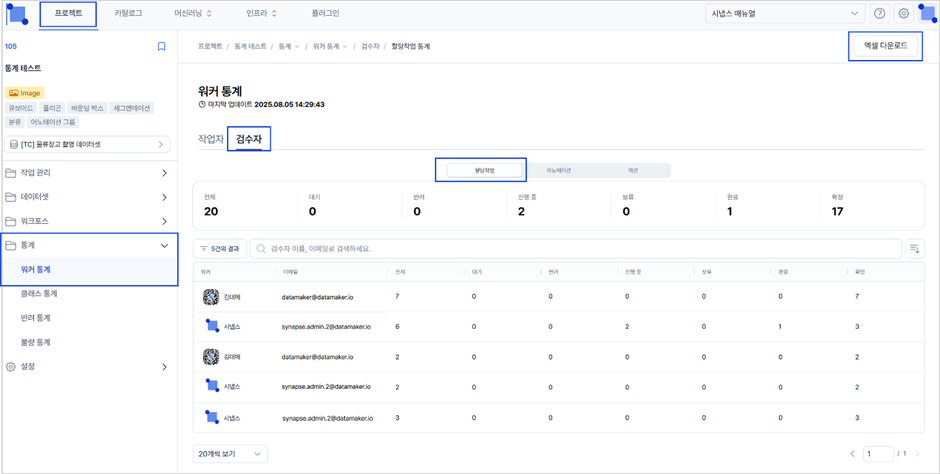
Task: Click 시냅스 avatar in the row with total 3
Action: [x=212, y=416]
